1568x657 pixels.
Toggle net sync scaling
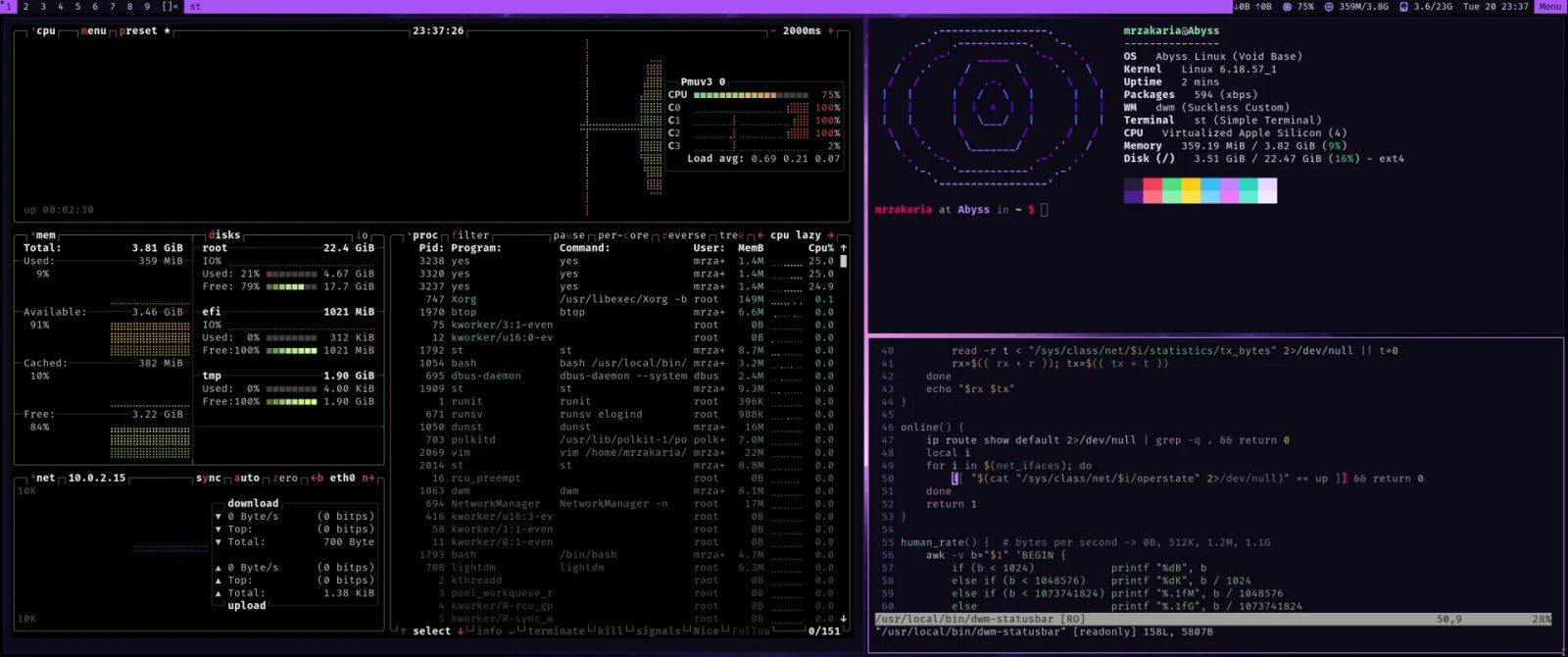coord(208,478)
